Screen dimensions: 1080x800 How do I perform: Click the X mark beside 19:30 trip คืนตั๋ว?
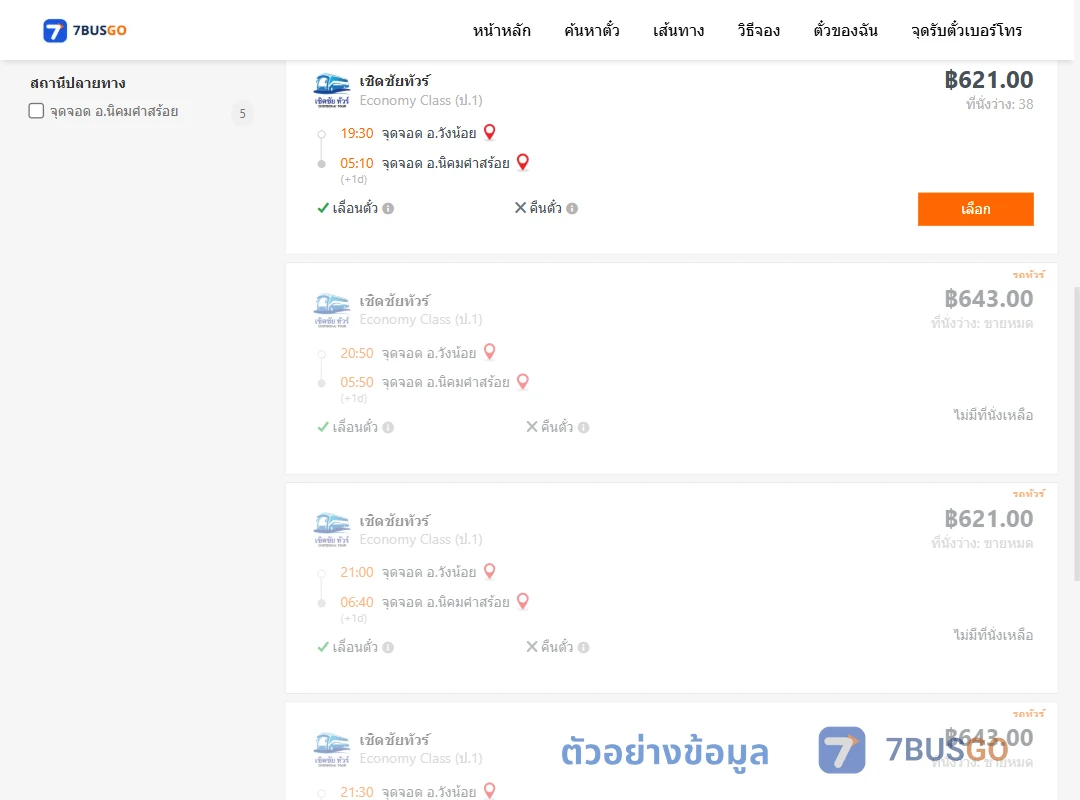pyautogui.click(x=520, y=207)
